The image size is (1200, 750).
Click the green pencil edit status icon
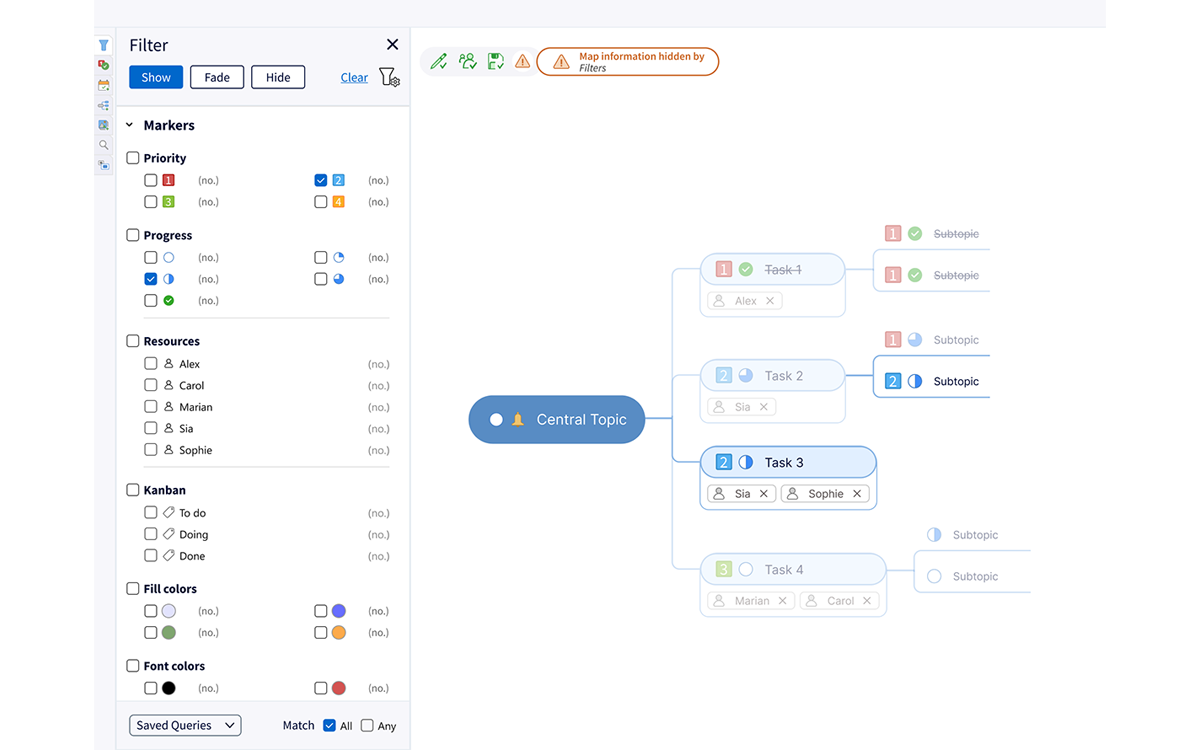click(x=438, y=62)
